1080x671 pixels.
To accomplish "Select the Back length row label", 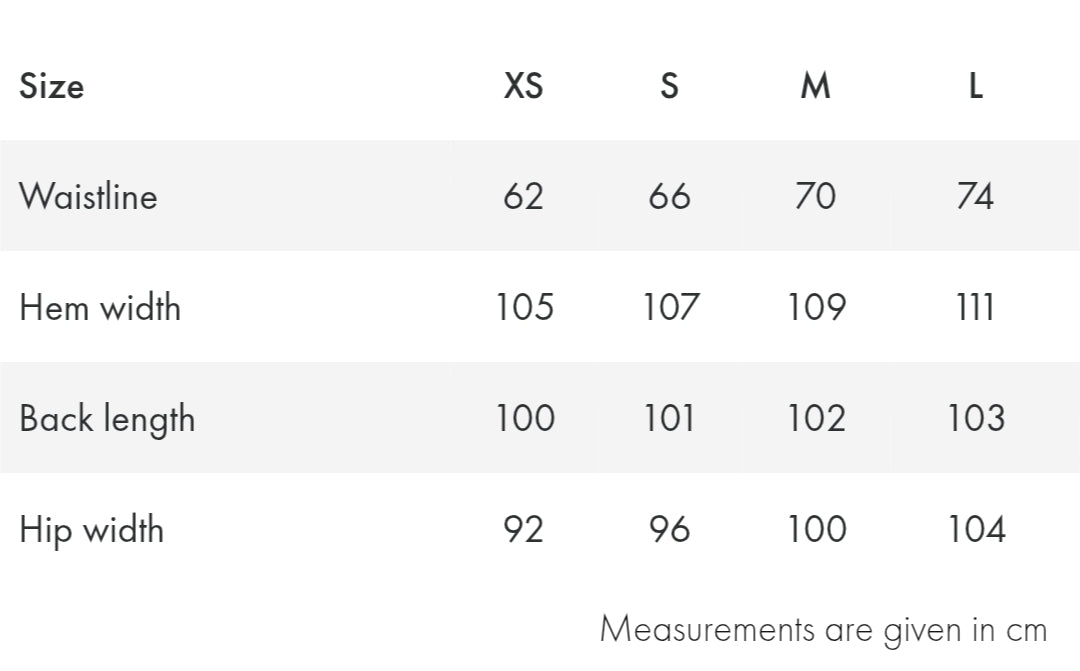I will (107, 418).
